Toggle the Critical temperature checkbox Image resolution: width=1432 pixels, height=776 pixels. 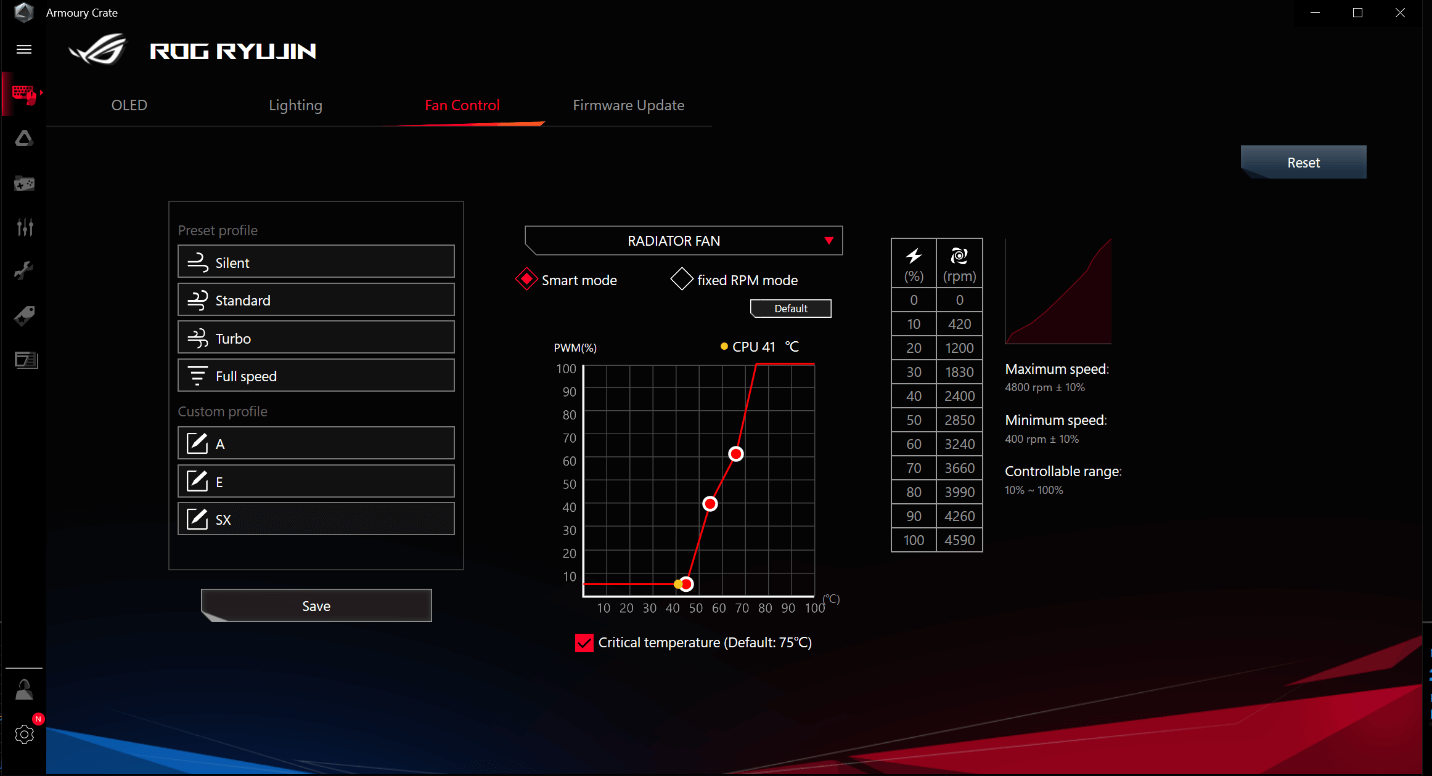click(585, 642)
